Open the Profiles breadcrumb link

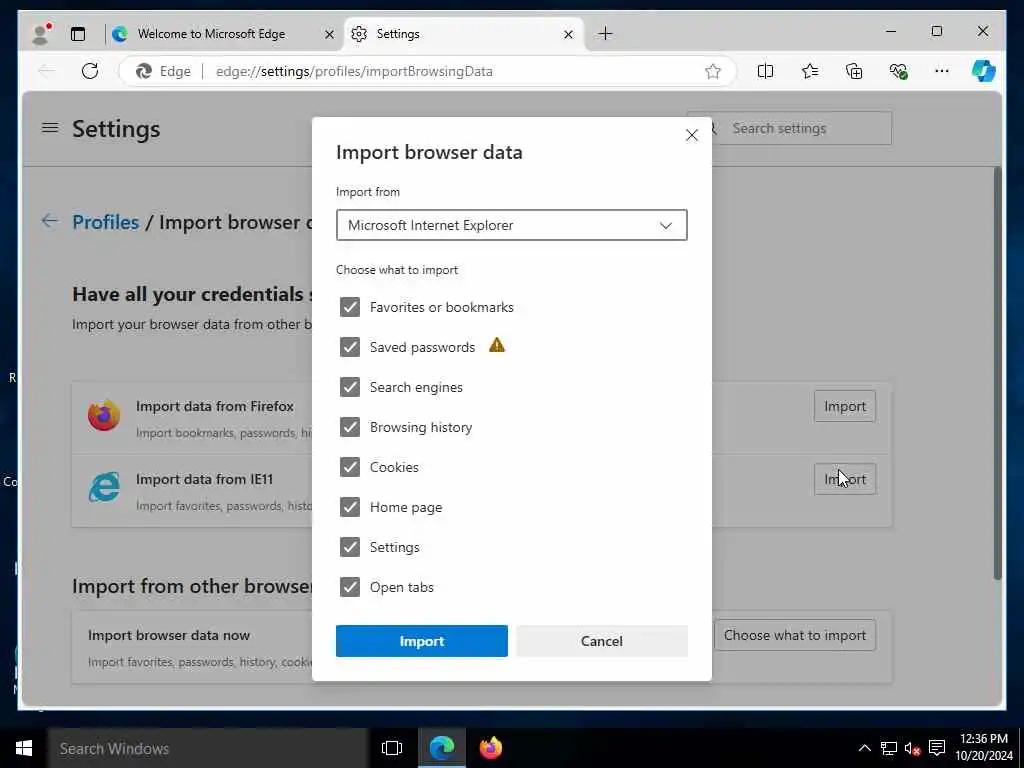tap(105, 222)
